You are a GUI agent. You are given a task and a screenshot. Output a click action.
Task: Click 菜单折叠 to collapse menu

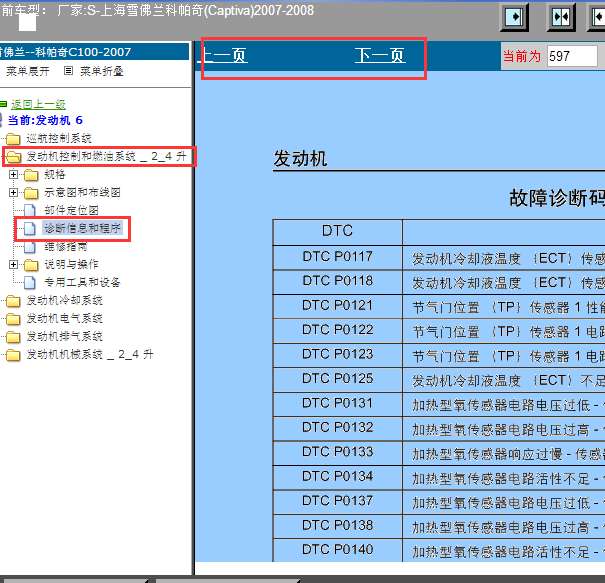[101, 71]
